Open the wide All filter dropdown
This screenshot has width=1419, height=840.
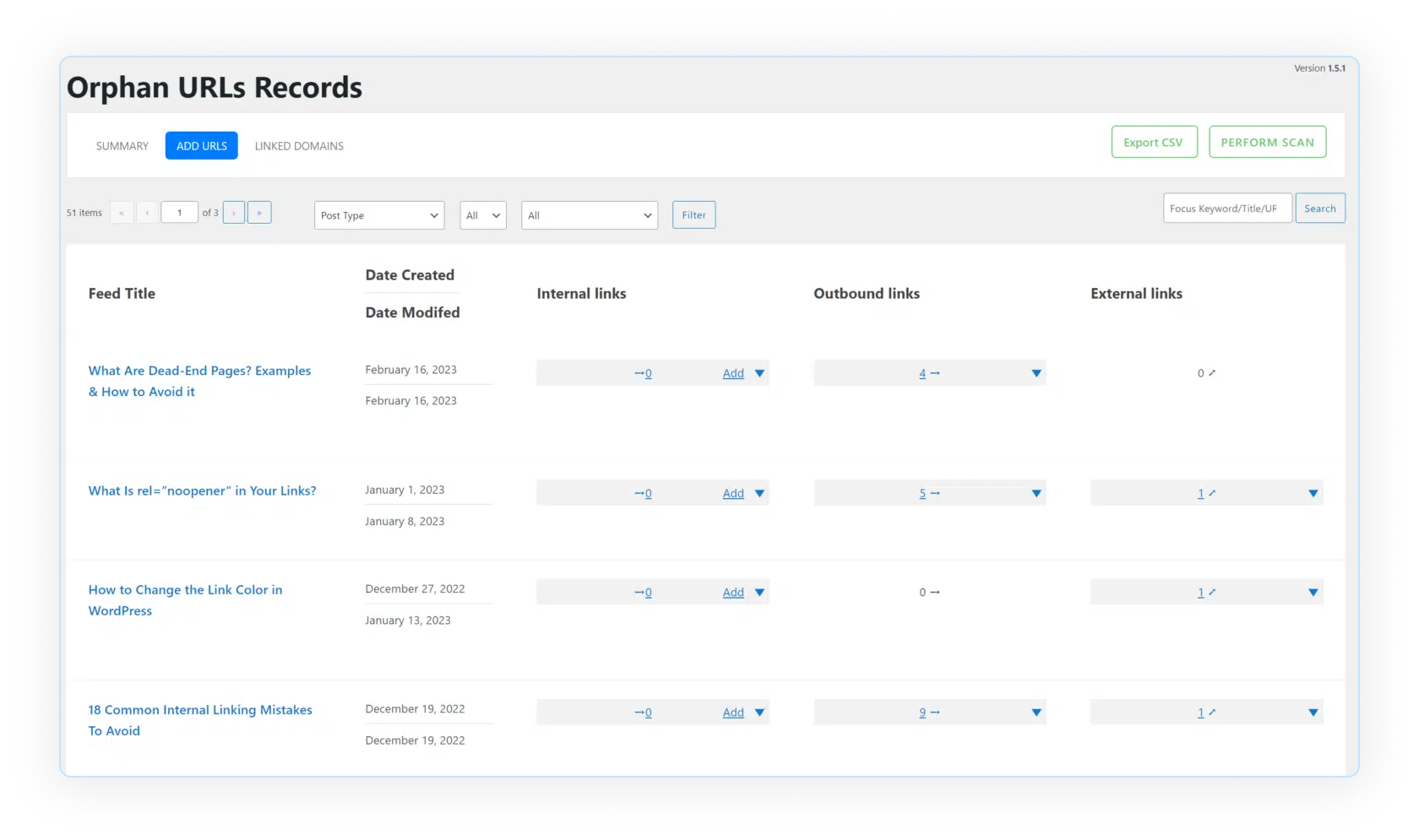tap(590, 215)
